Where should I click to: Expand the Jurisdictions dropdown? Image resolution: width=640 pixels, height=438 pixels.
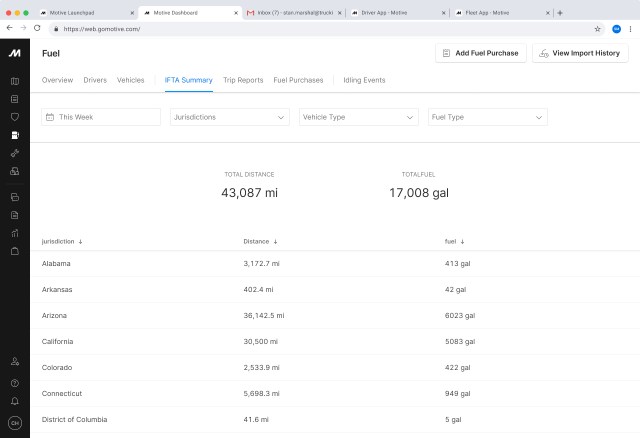[x=230, y=117]
